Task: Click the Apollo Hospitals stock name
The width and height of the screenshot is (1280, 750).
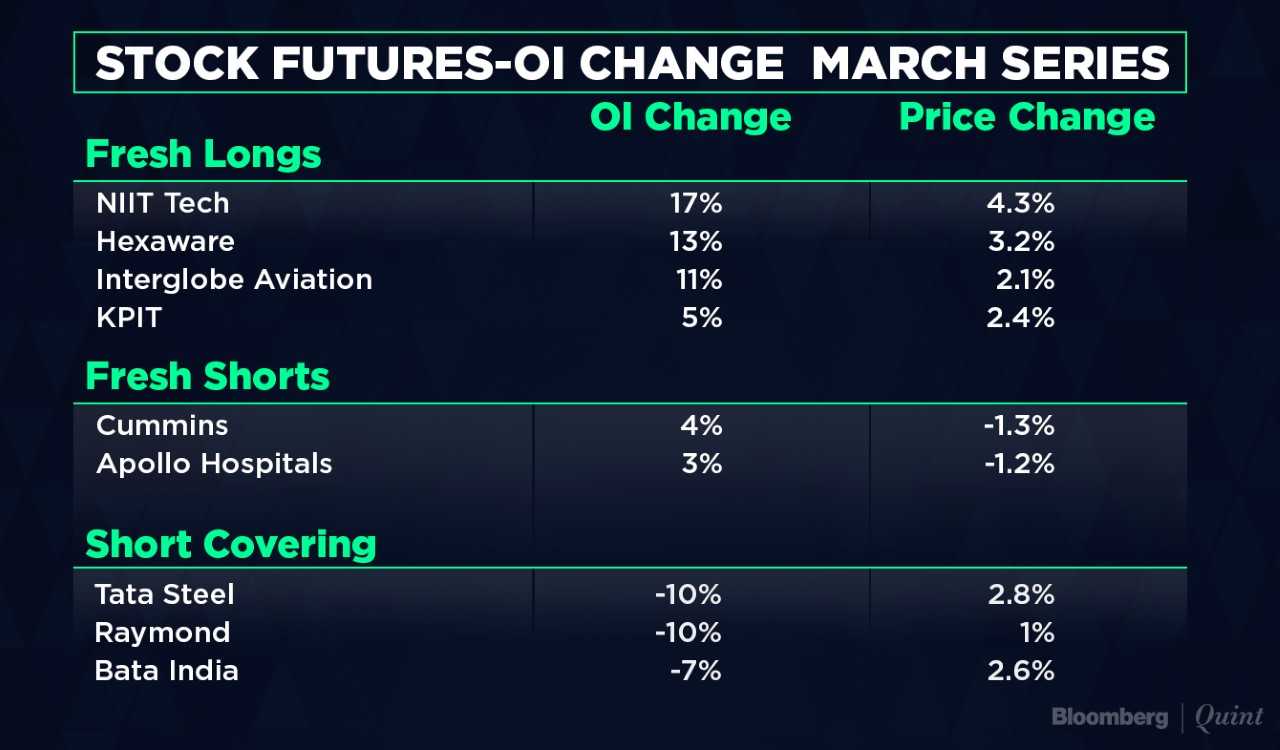Action: tap(214, 464)
